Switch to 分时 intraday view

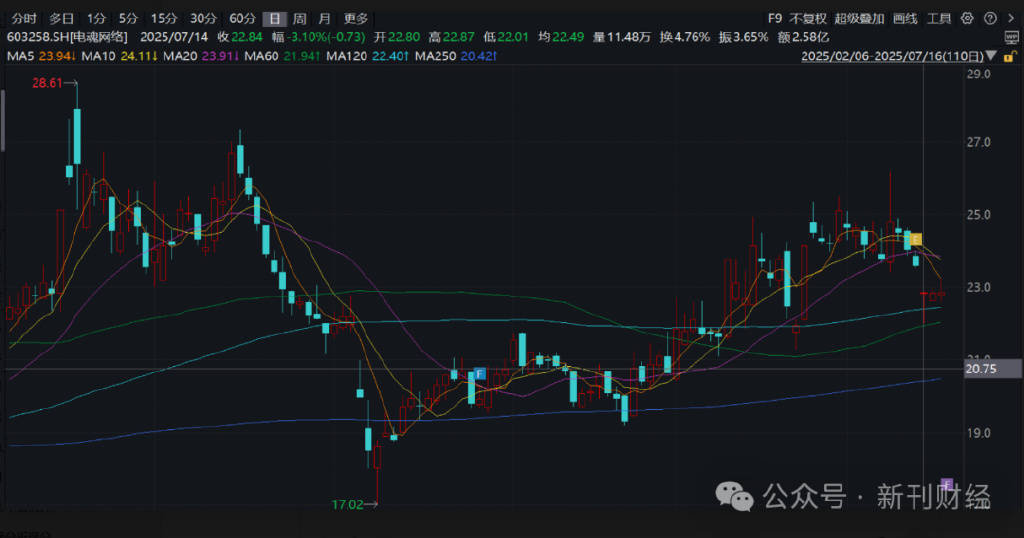coord(24,18)
